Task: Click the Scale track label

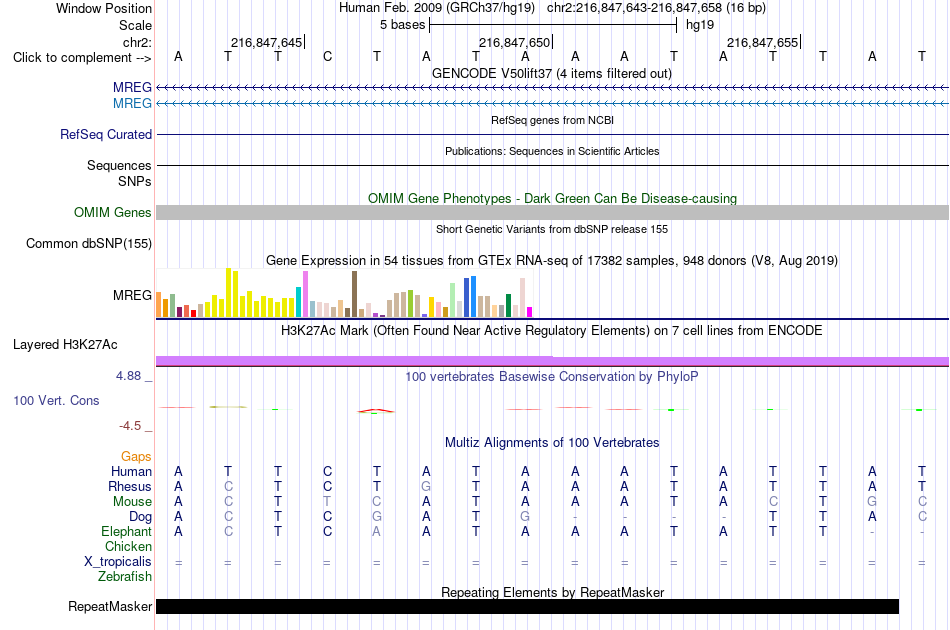Action: pyautogui.click(x=135, y=25)
